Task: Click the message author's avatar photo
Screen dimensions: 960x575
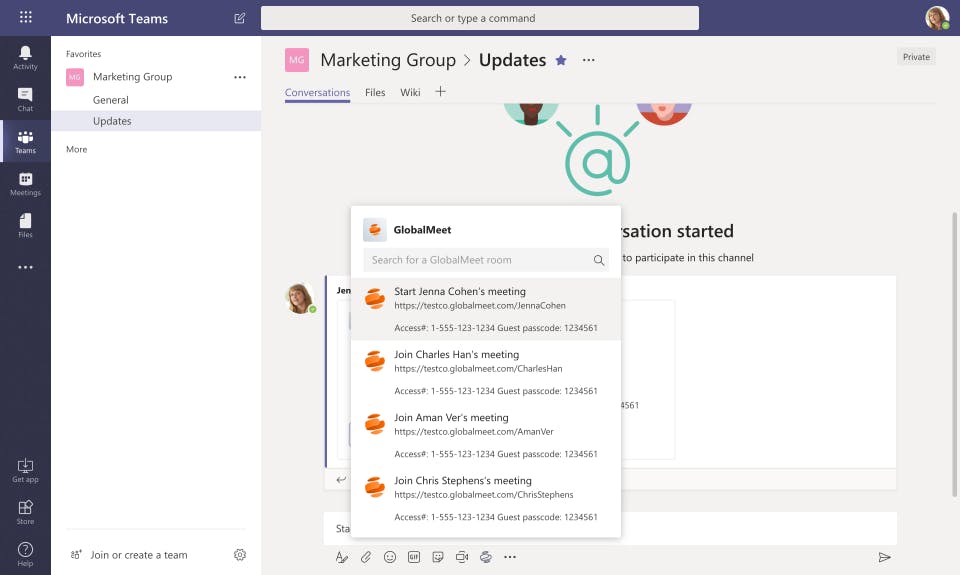Action: [x=300, y=298]
